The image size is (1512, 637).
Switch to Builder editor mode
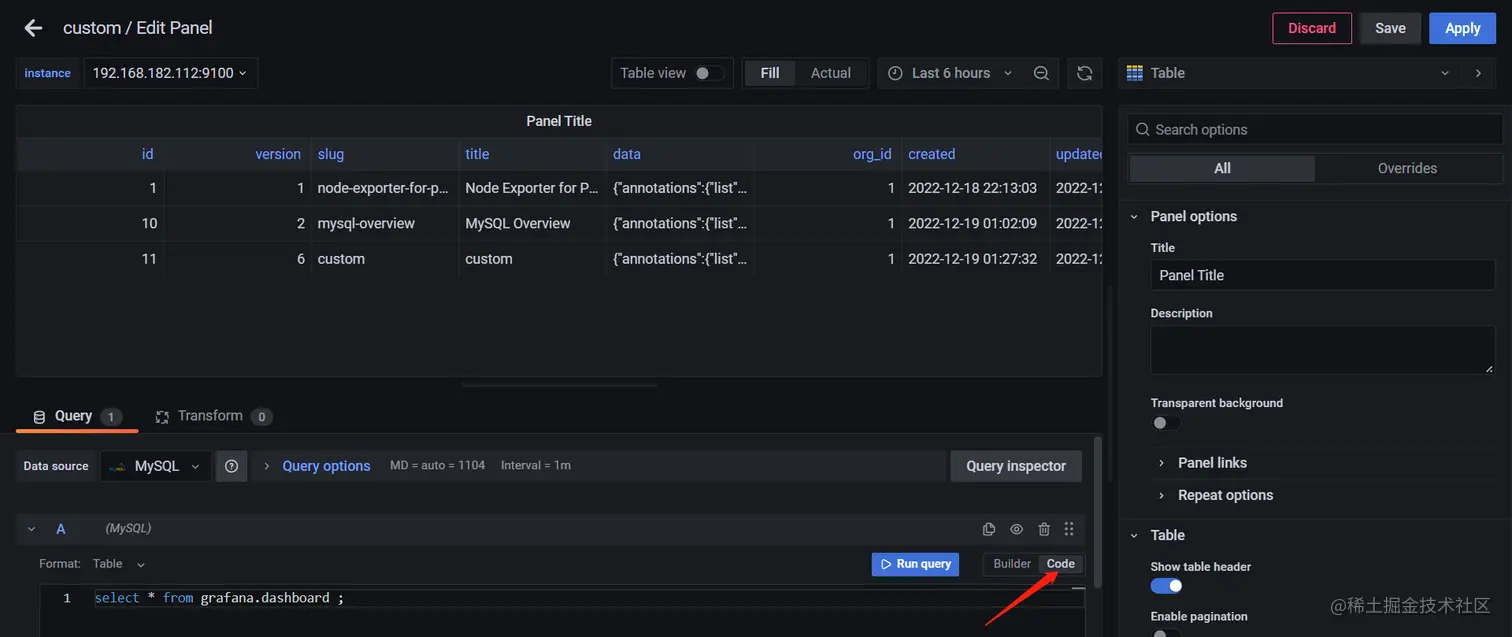[x=1012, y=564]
